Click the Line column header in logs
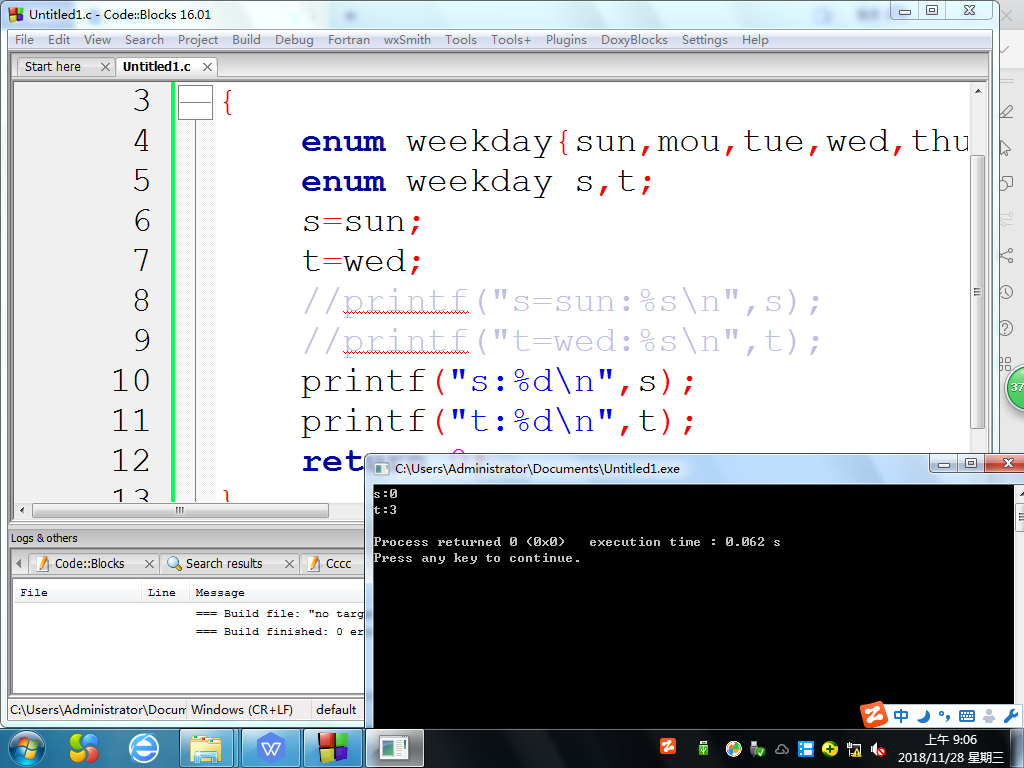 (165, 592)
